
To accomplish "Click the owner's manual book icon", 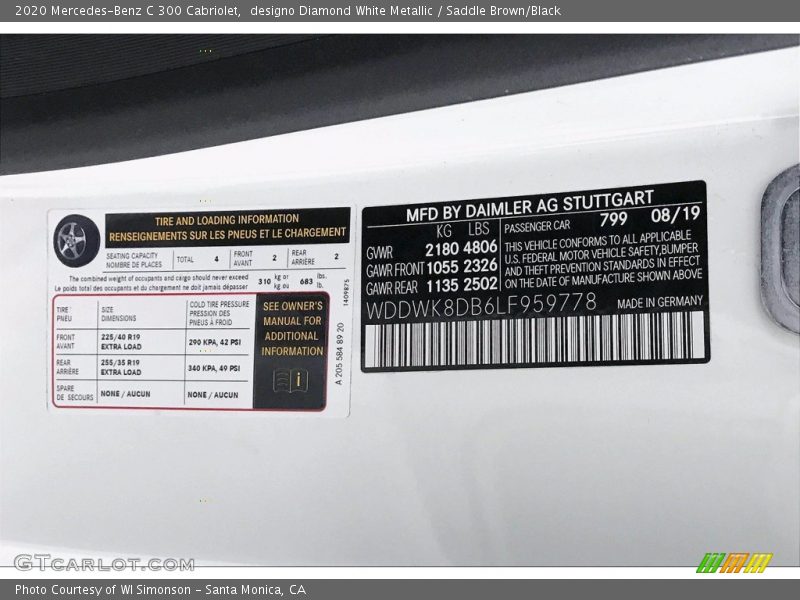I will click(291, 381).
